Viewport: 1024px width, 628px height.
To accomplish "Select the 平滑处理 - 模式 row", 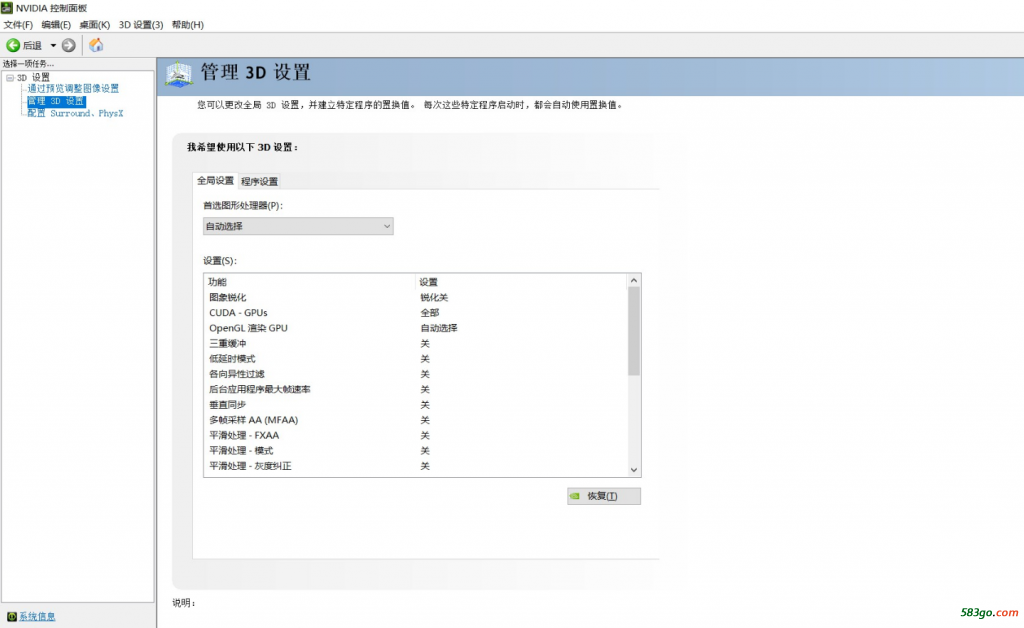I will 415,451.
